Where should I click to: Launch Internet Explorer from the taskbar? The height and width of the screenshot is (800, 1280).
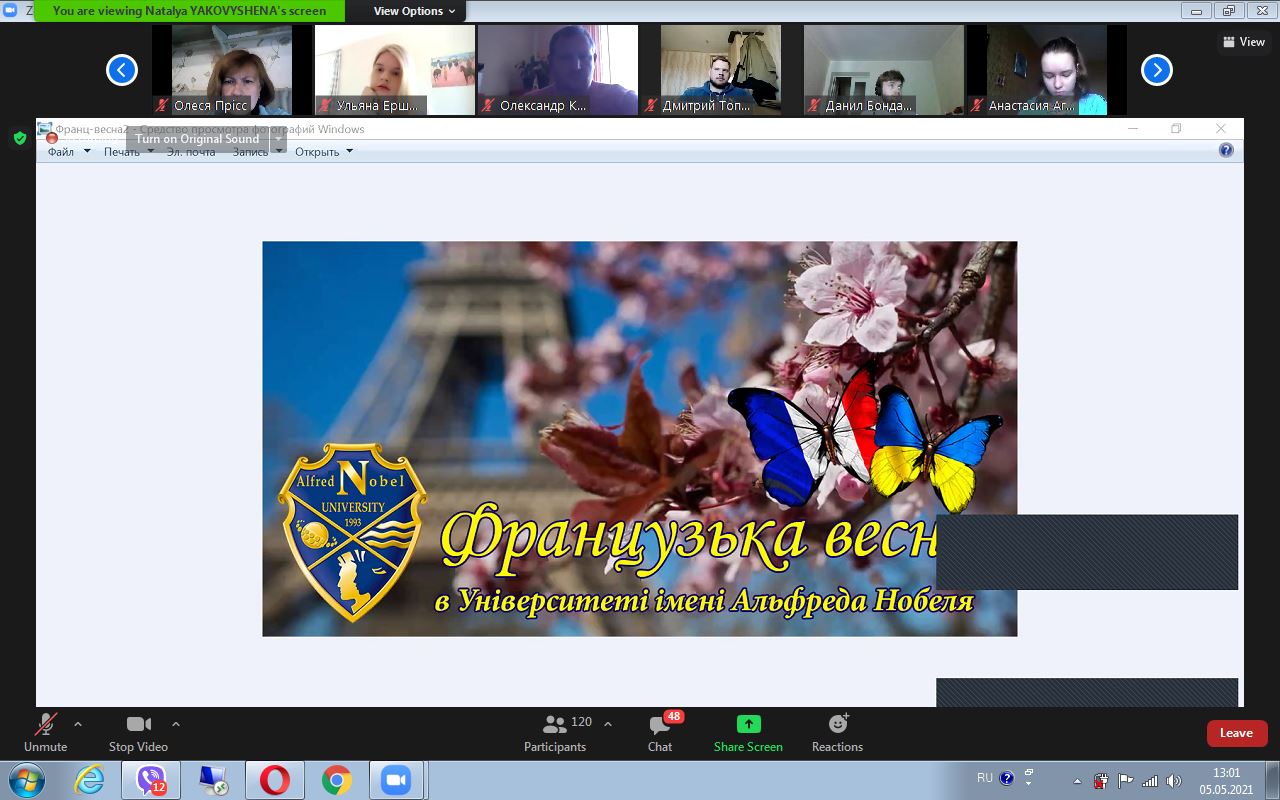[x=90, y=780]
